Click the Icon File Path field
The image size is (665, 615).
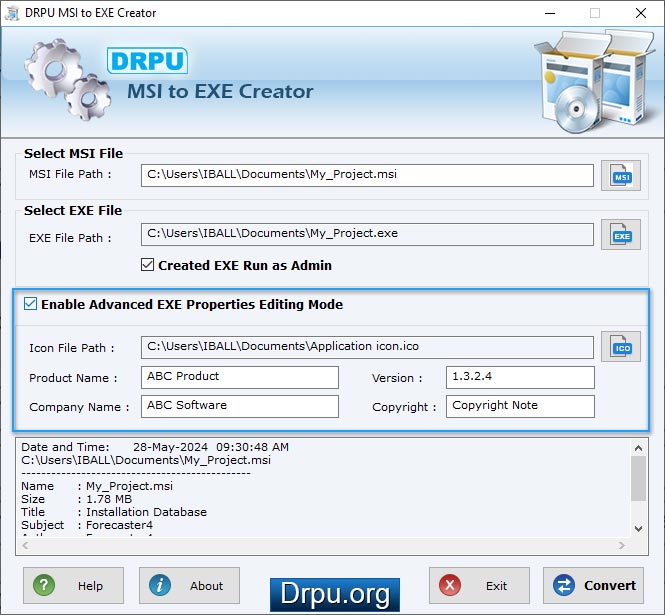(367, 347)
